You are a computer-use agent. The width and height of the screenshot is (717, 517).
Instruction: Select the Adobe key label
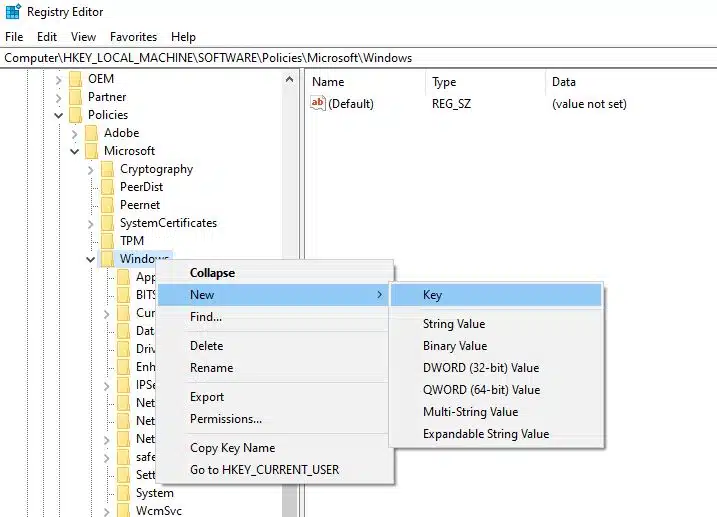[121, 133]
